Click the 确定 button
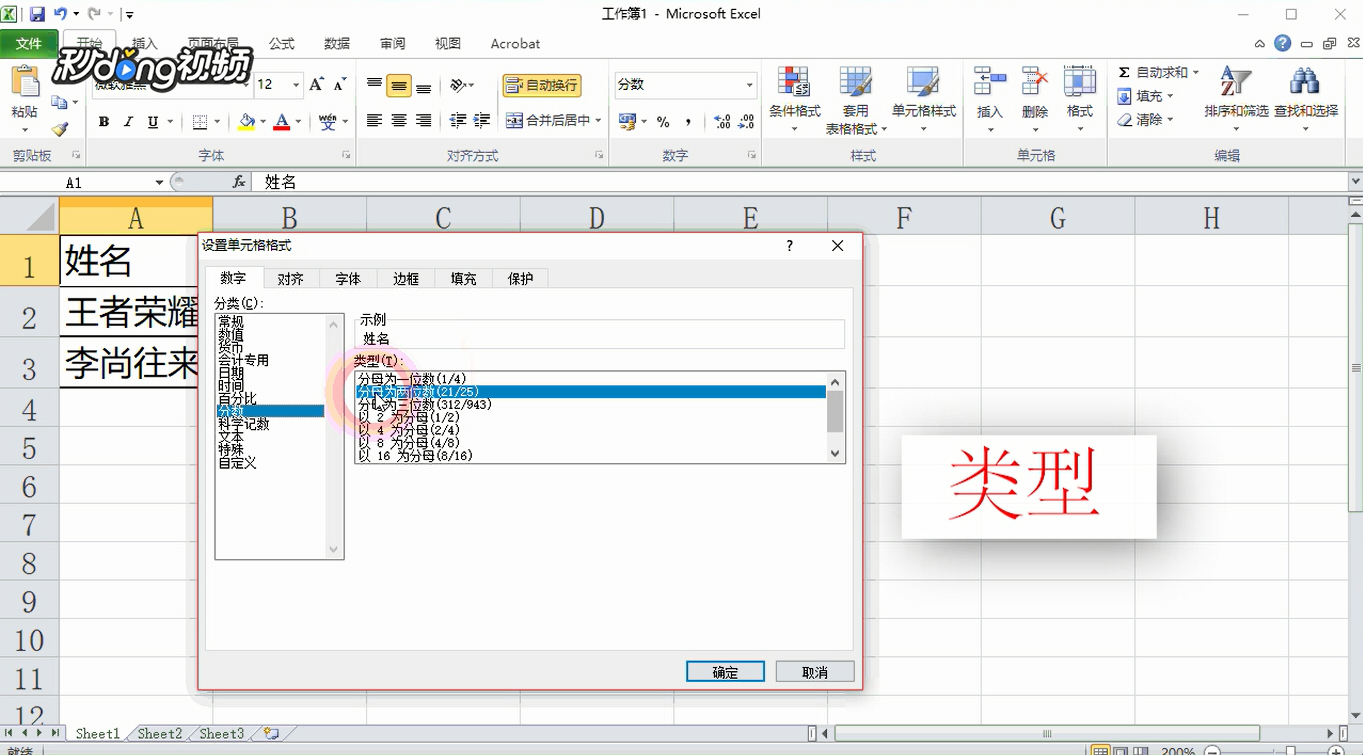Screen dimensions: 1363x755 [x=725, y=672]
